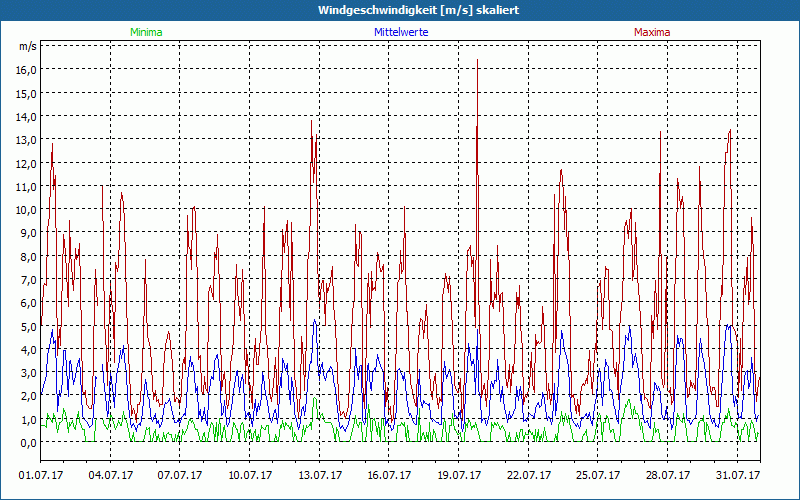Click the 1,0 y-axis value
Viewport: 800px width, 500px height.
click(29, 419)
